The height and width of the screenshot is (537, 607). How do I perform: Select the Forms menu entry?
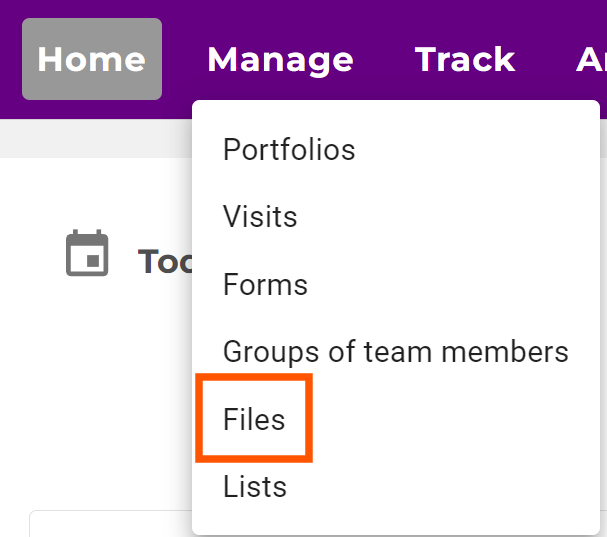[265, 285]
